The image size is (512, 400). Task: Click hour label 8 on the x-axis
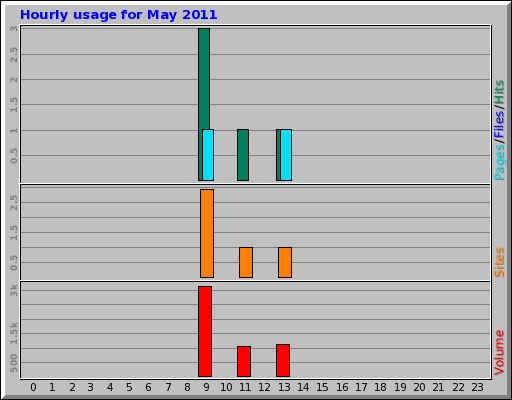[187, 387]
